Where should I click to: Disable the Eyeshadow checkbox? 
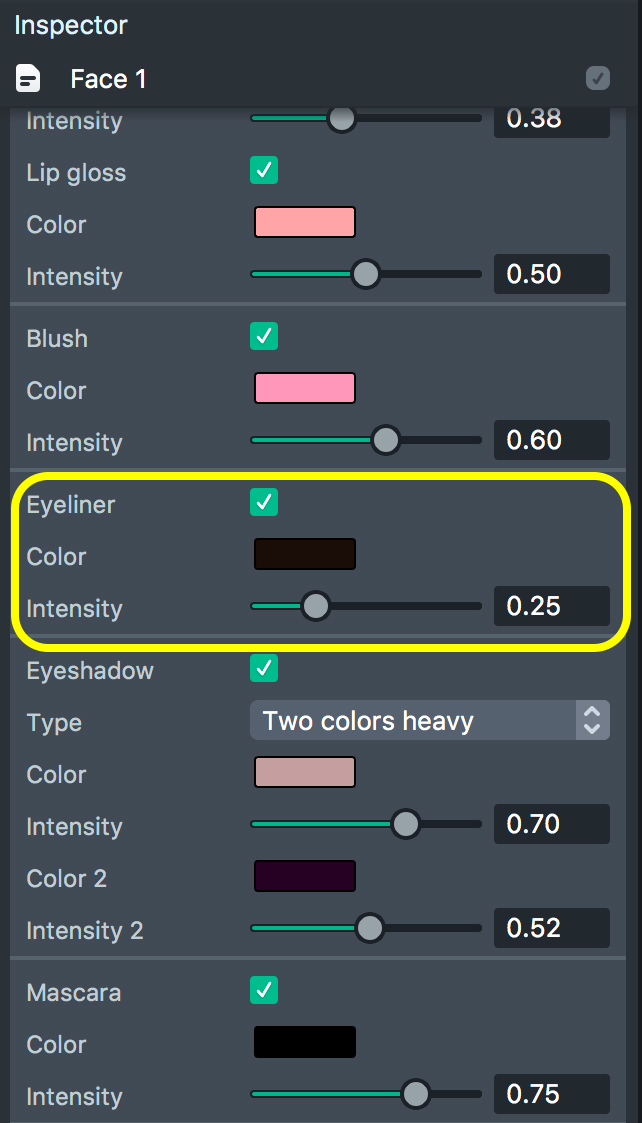(x=264, y=669)
